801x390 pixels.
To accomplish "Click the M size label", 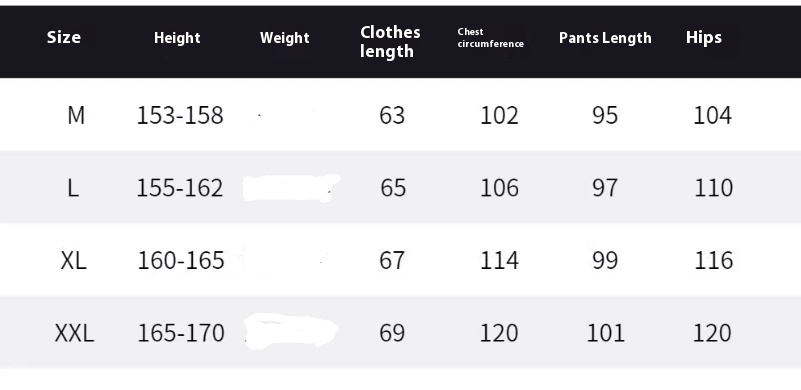I will tap(76, 115).
